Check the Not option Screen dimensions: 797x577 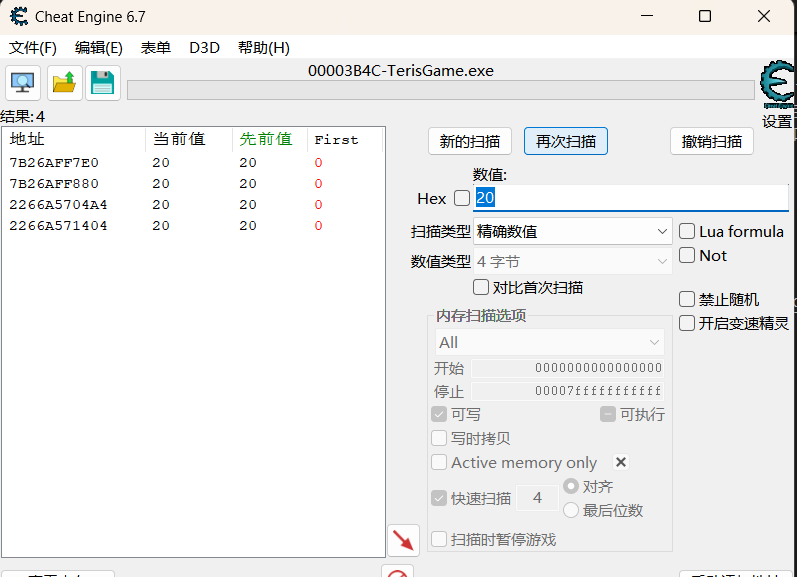tap(687, 255)
